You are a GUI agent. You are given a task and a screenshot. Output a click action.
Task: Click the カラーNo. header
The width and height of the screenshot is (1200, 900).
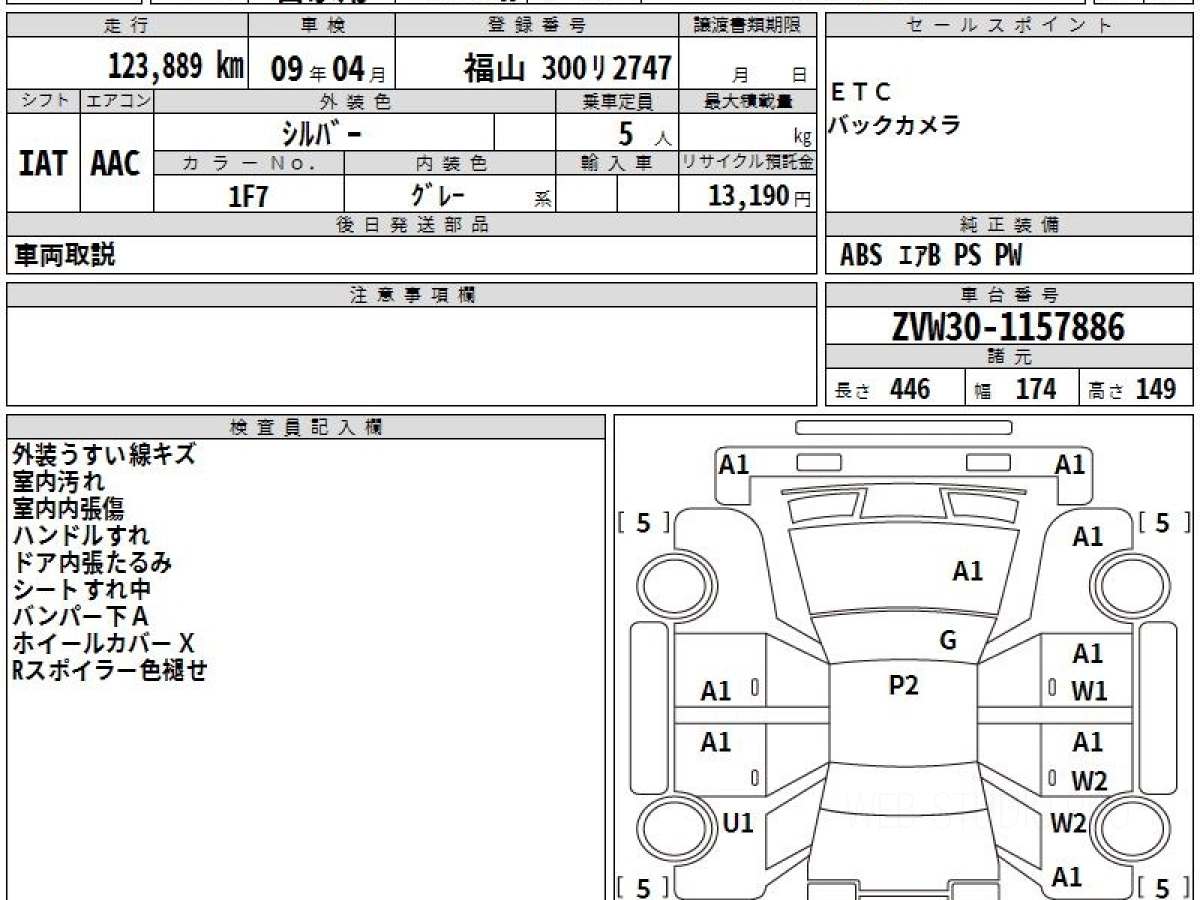249,163
